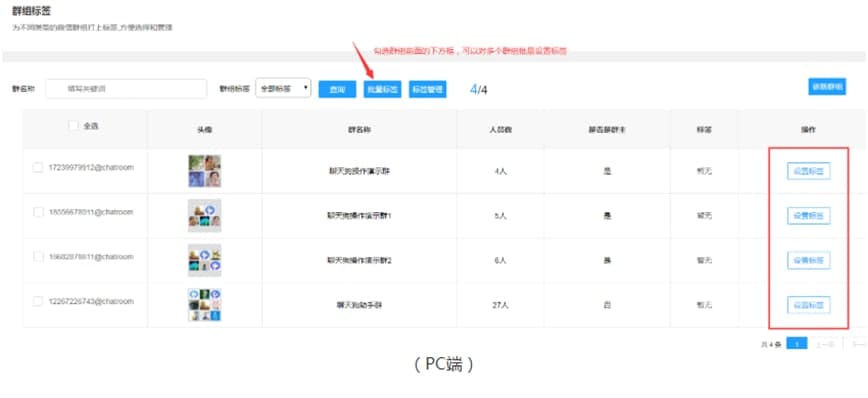Click 设置标签 for the 4人 group row
The image size is (868, 398).
(x=809, y=172)
